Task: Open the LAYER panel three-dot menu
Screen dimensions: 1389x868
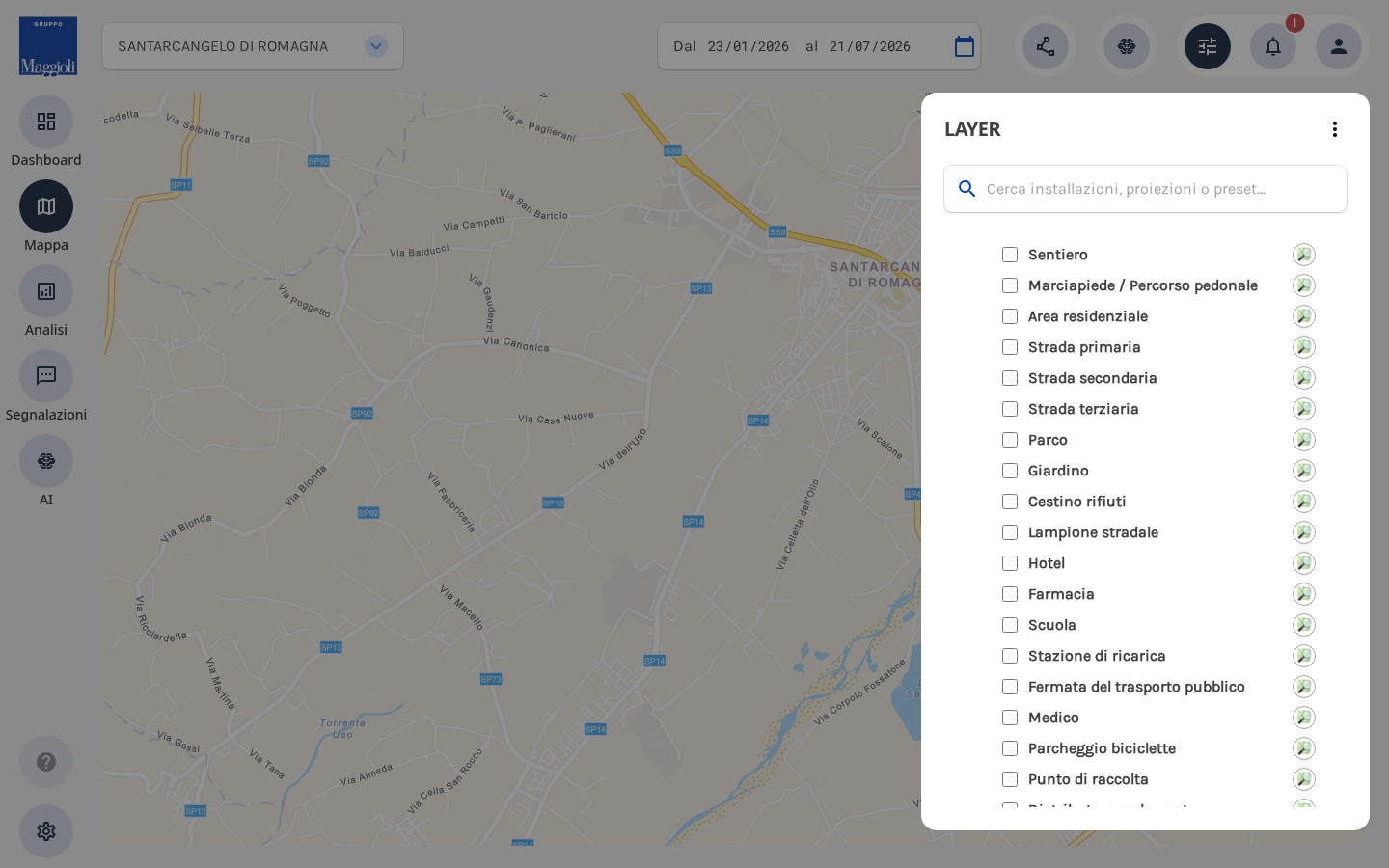Action: click(x=1335, y=129)
